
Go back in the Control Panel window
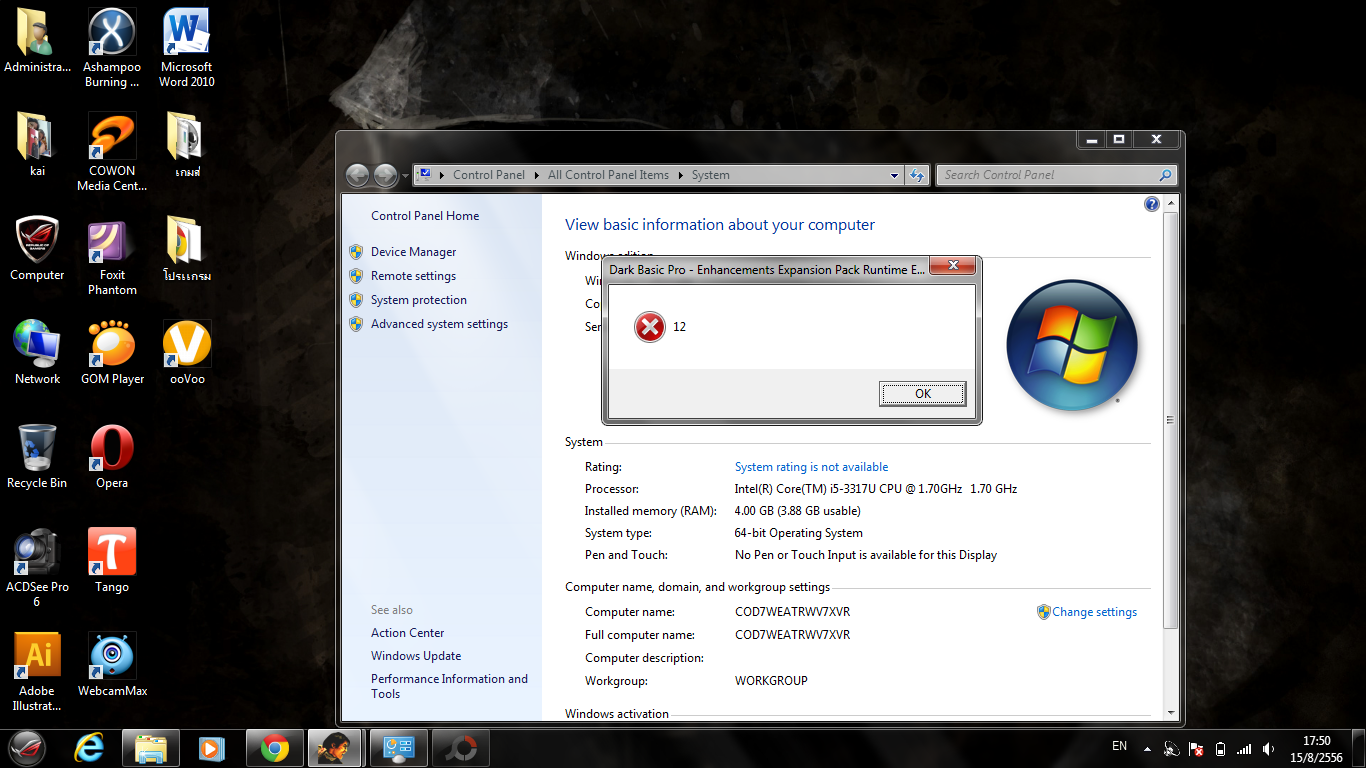(x=358, y=175)
